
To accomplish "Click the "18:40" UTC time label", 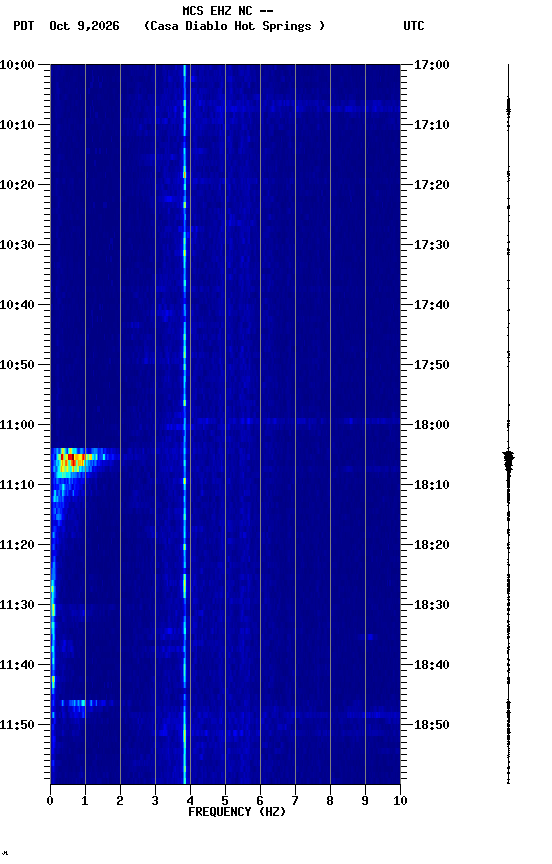I will pyautogui.click(x=431, y=665).
